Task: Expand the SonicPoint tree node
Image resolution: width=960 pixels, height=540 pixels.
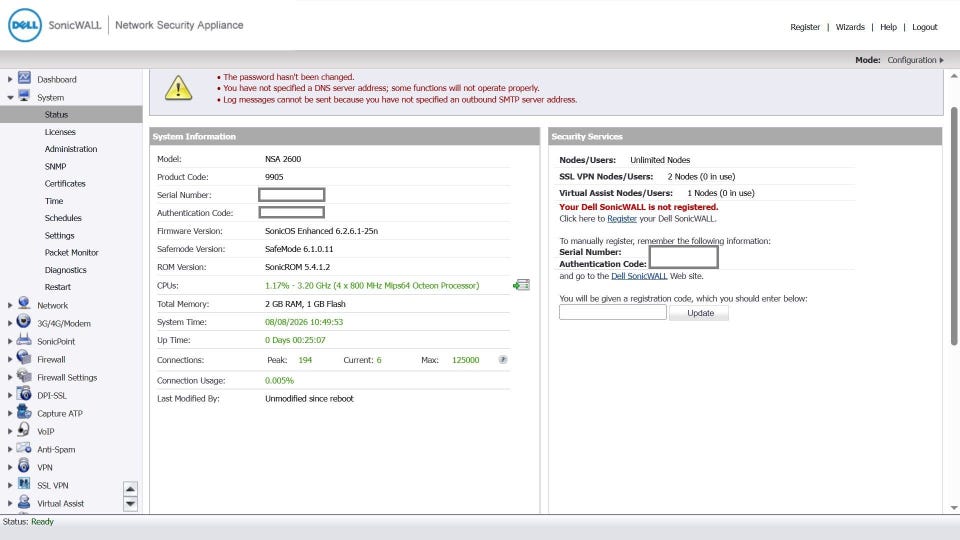Action: pyautogui.click(x=10, y=342)
